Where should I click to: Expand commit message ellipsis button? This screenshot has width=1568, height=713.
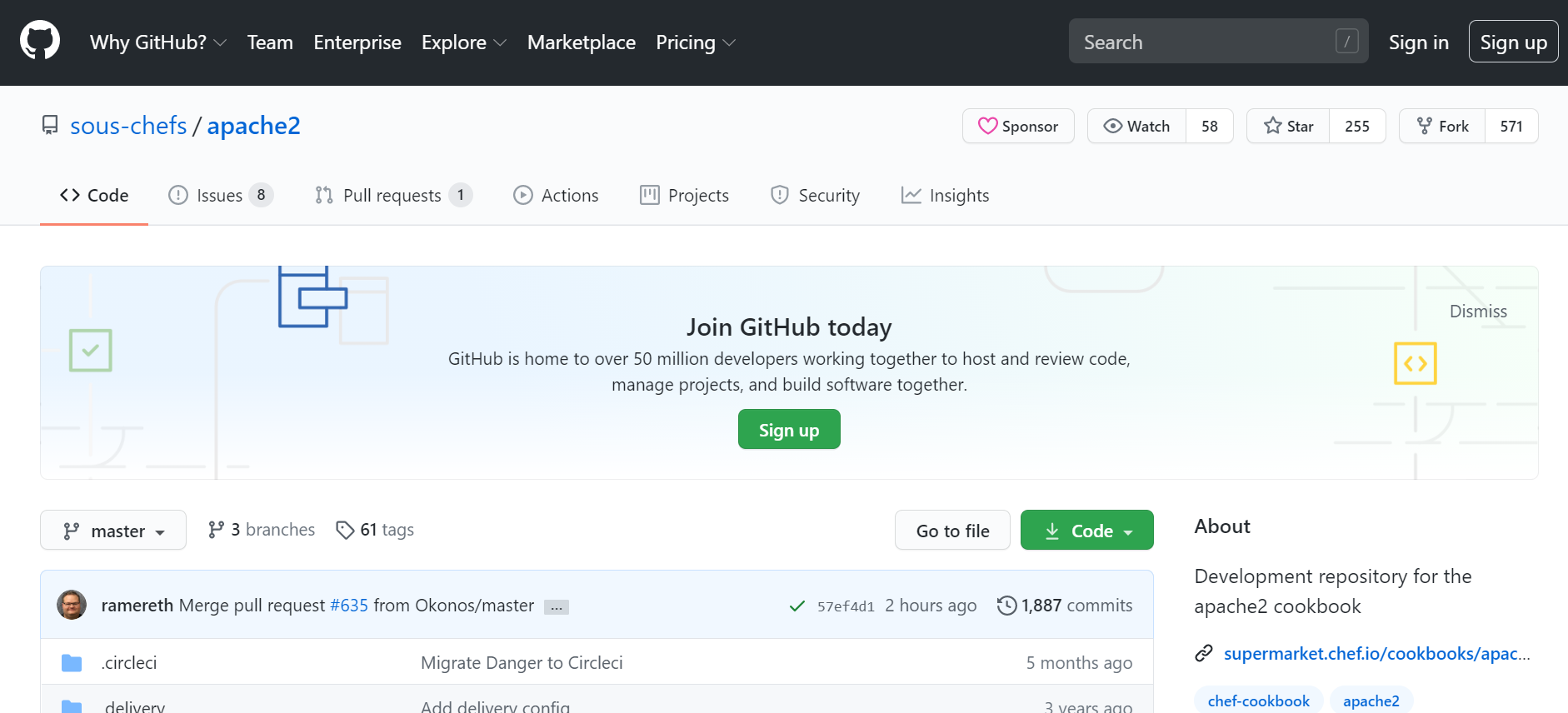click(557, 607)
